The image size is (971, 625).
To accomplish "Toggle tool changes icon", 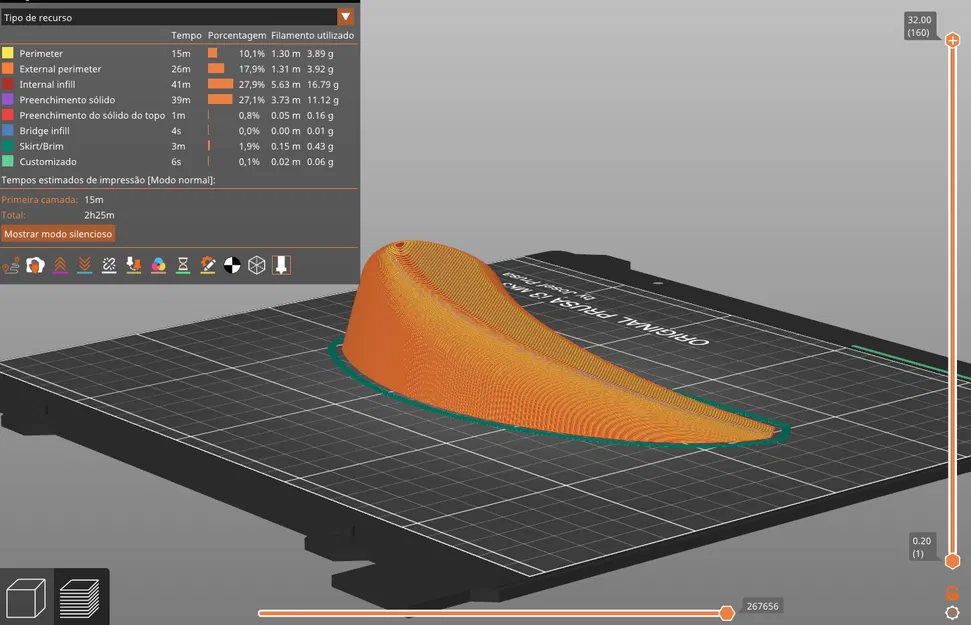I will click(x=134, y=266).
